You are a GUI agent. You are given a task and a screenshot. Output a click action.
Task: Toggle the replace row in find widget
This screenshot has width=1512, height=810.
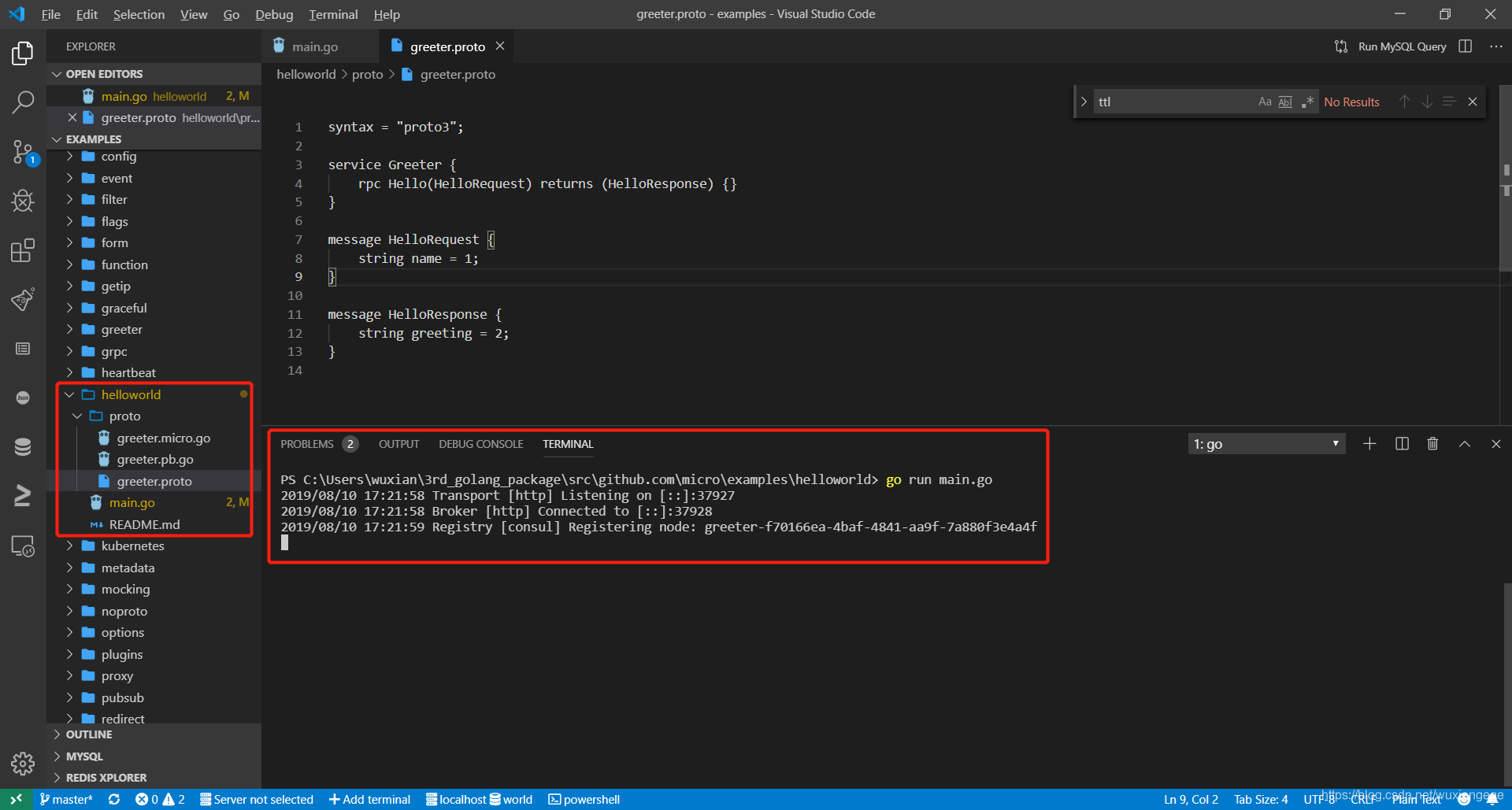(1084, 102)
